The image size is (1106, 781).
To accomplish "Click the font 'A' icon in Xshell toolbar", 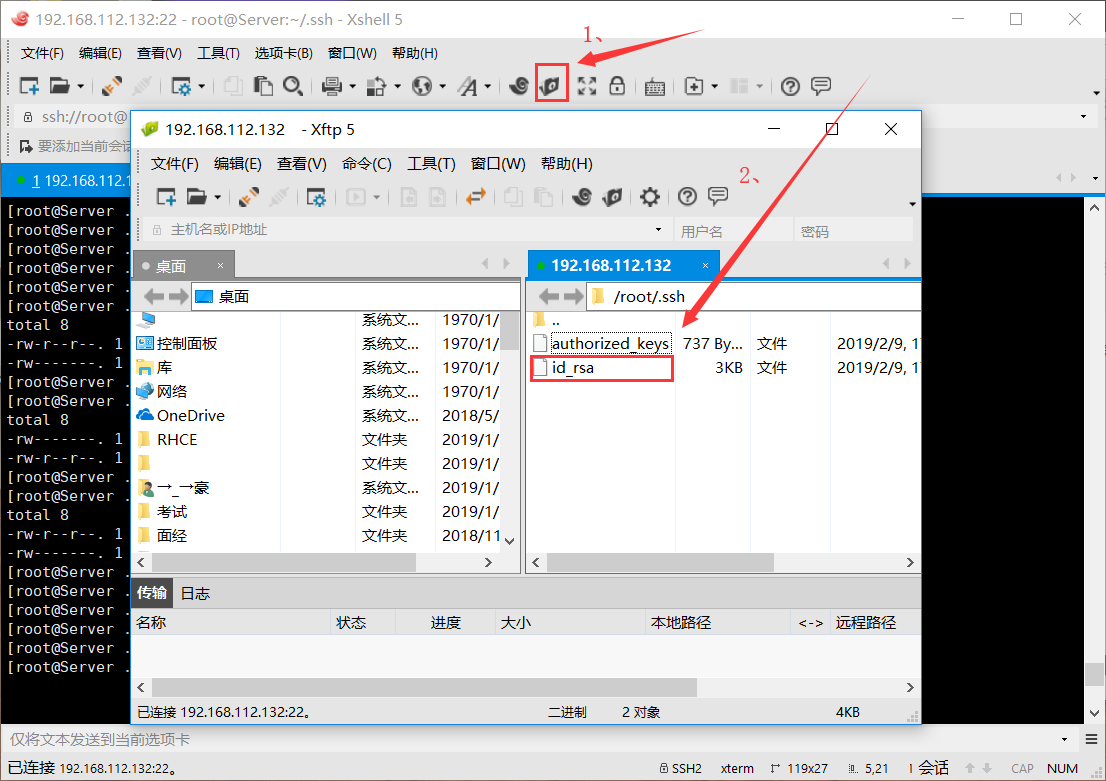I will pyautogui.click(x=467, y=86).
